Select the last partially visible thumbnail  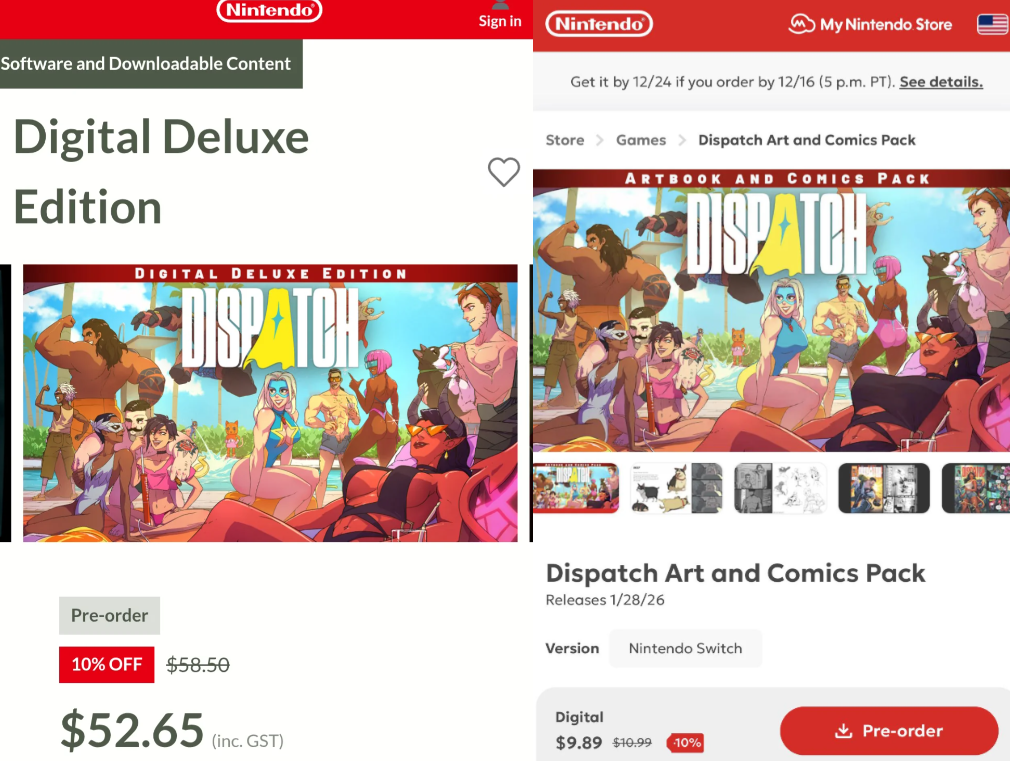coord(976,488)
